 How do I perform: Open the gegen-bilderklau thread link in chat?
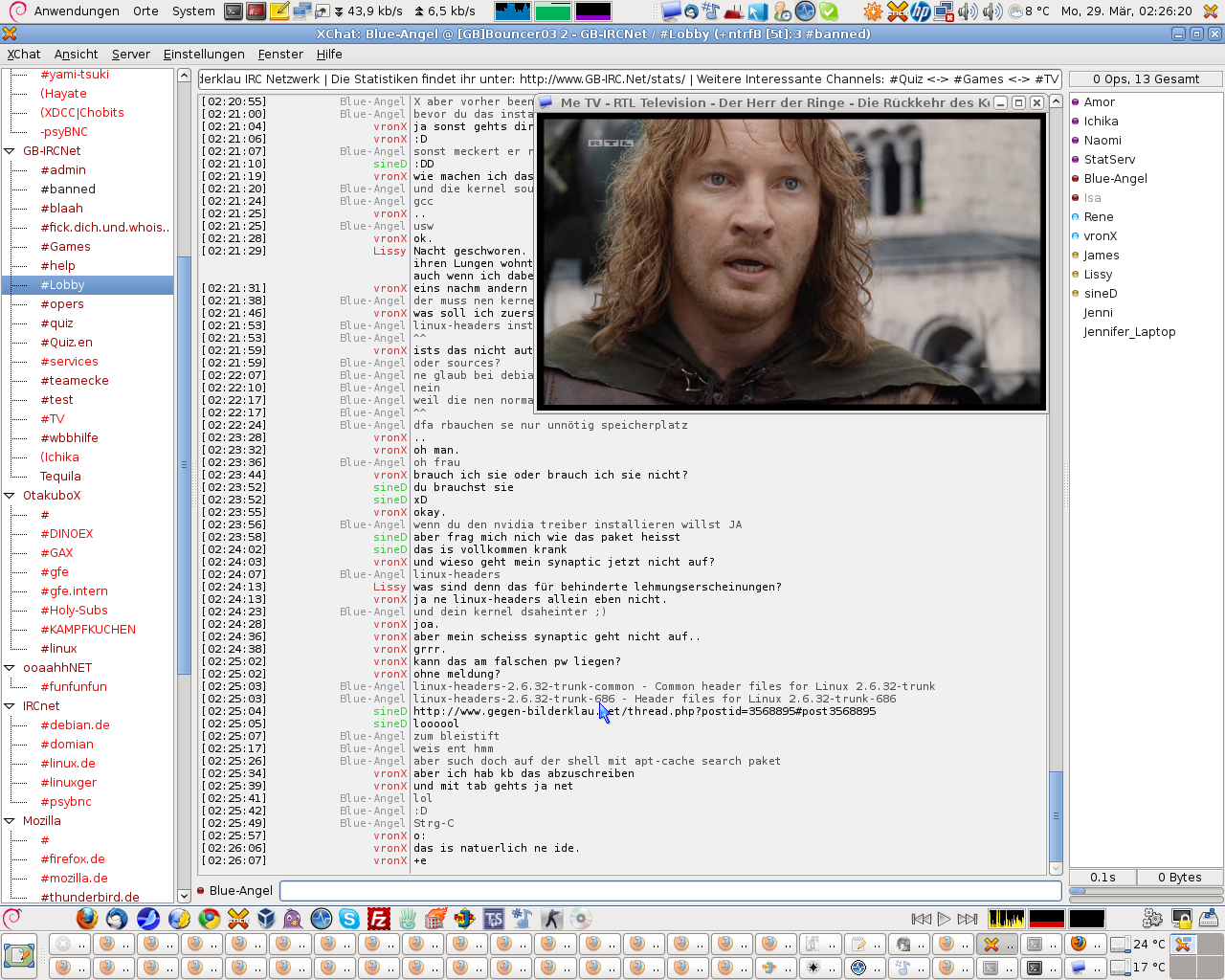(x=644, y=711)
